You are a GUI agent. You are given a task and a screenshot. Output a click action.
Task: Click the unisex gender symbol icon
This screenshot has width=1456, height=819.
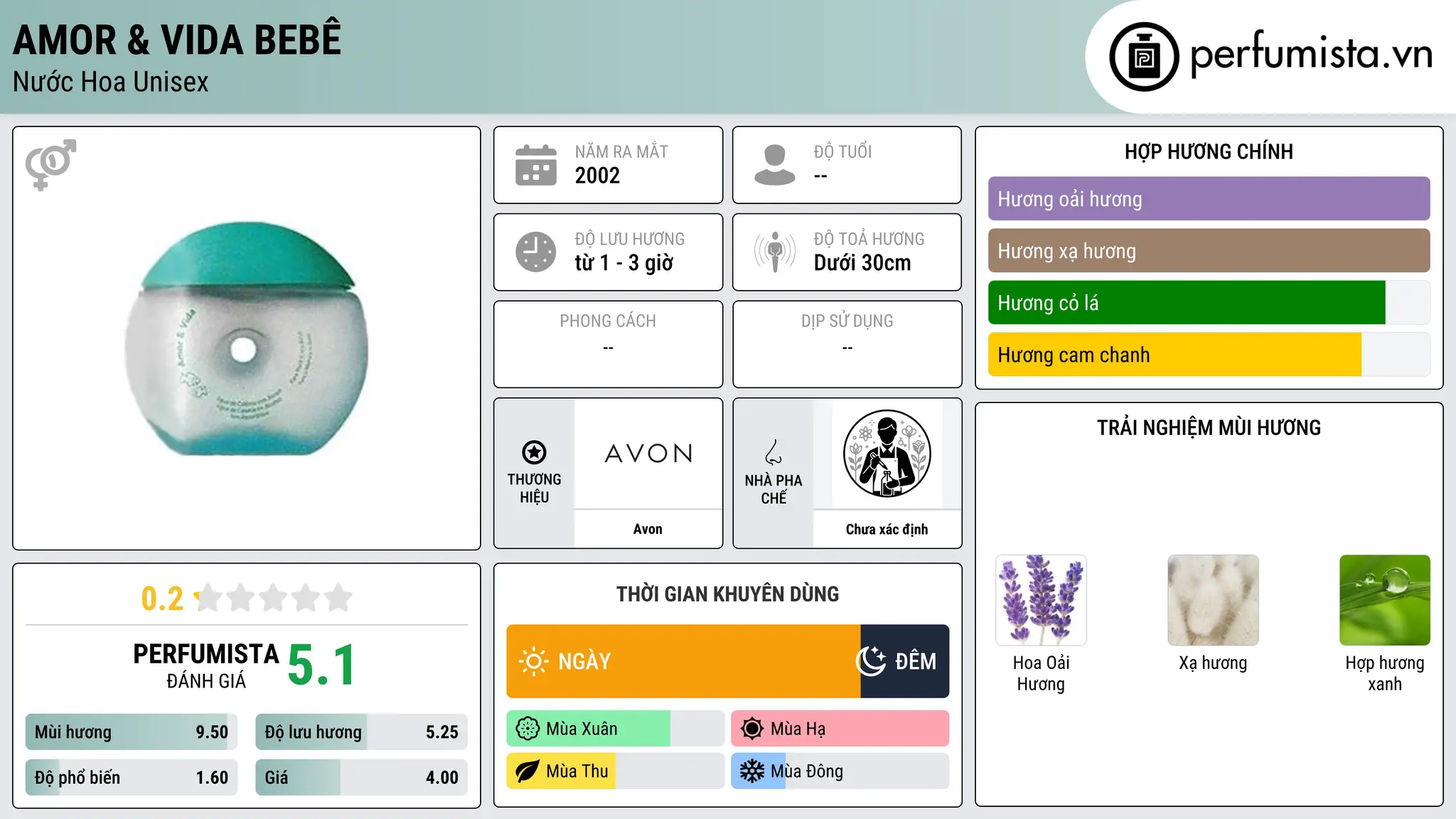[x=50, y=164]
